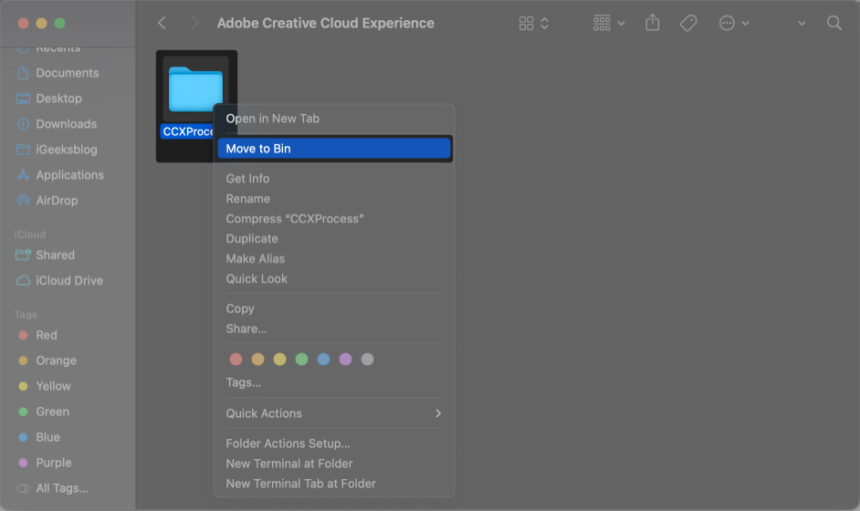
Task: Go back with the left arrow
Action: [x=162, y=23]
